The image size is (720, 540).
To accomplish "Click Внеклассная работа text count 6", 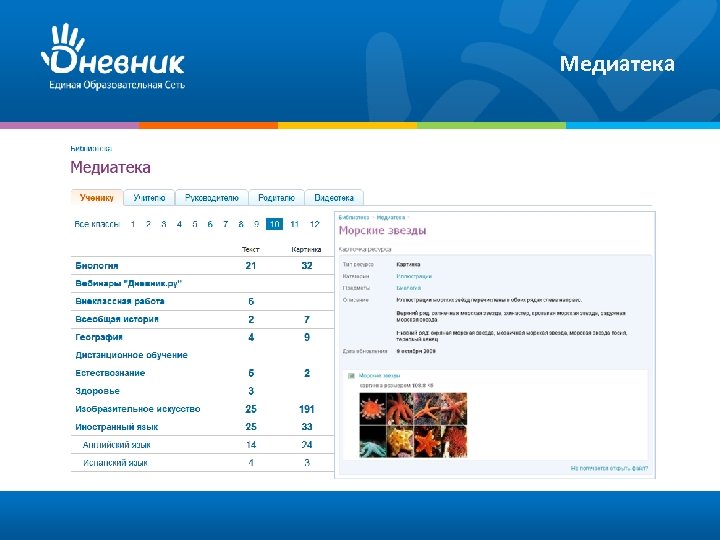I will click(x=251, y=301).
